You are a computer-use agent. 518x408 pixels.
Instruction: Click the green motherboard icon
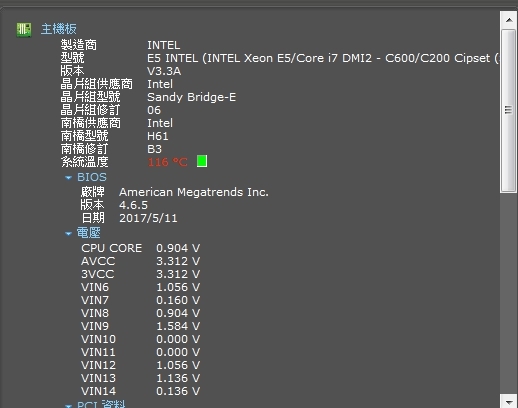pos(24,30)
